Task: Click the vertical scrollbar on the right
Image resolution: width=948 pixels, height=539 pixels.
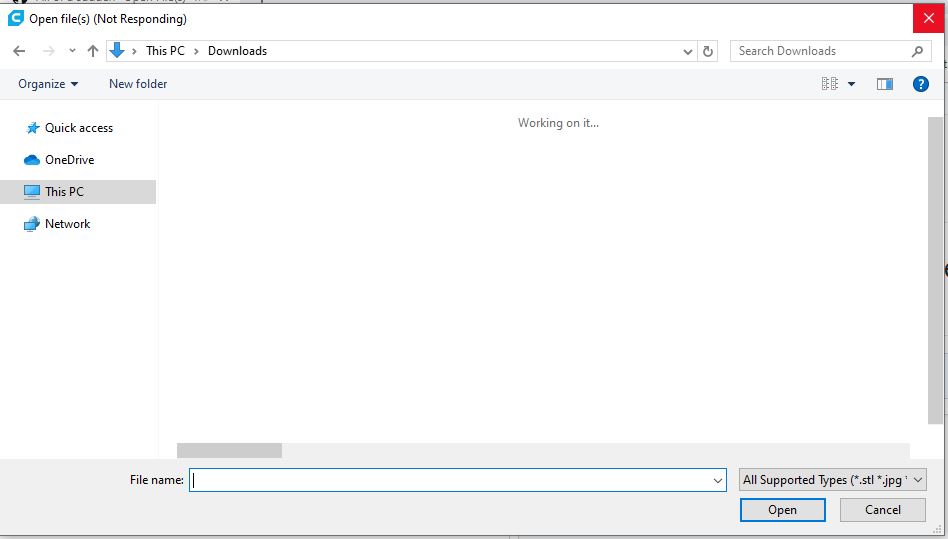Action: coord(935,271)
